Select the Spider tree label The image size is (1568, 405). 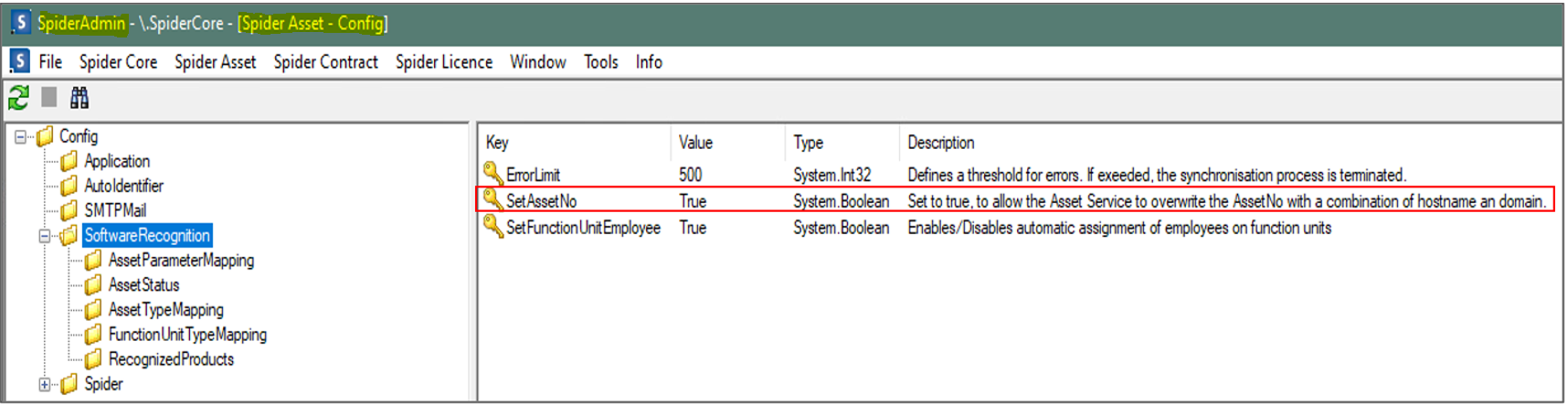[103, 383]
